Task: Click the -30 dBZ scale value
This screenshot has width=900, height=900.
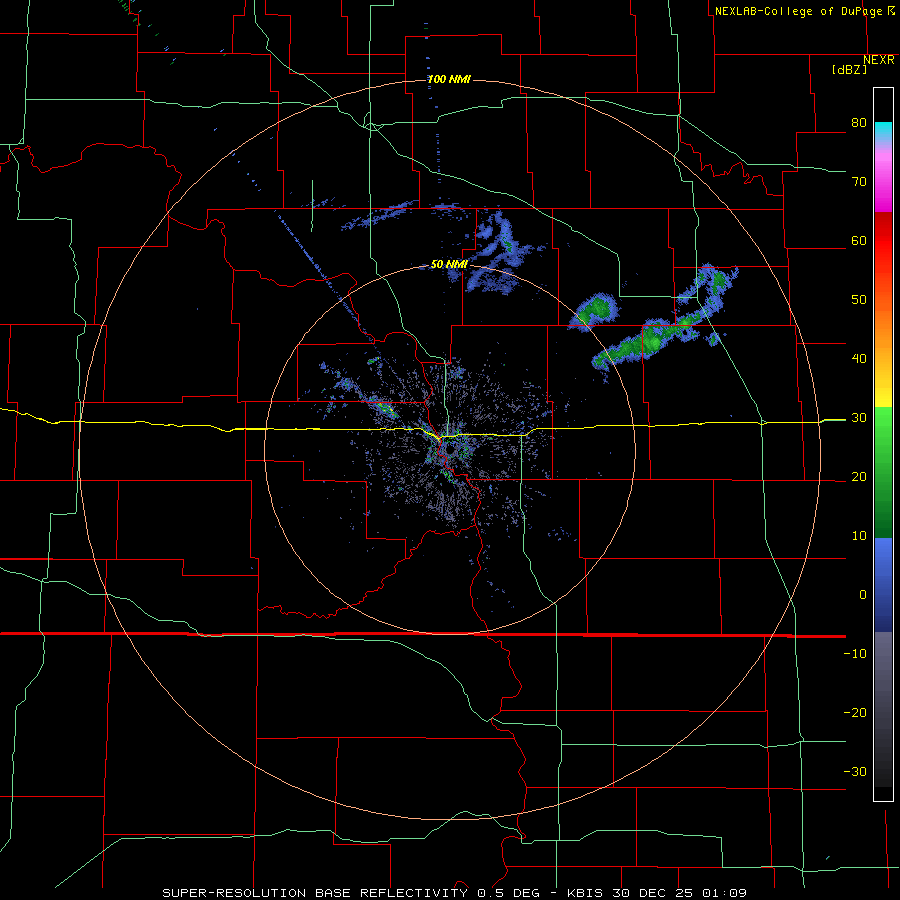Action: point(855,772)
